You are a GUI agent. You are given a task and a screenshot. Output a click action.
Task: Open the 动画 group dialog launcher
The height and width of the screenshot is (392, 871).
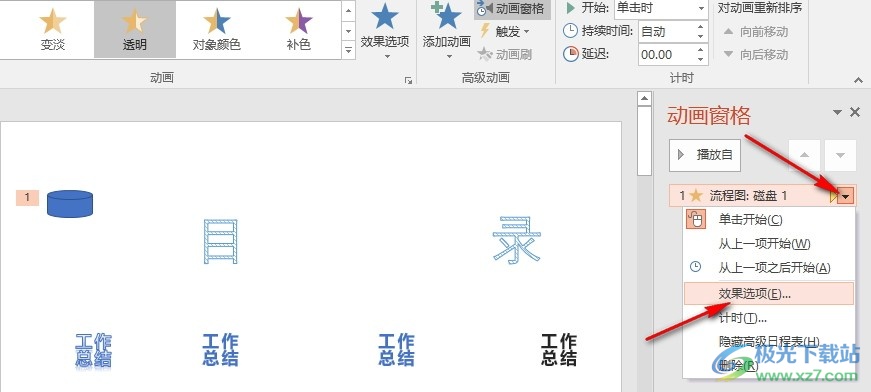(x=408, y=81)
